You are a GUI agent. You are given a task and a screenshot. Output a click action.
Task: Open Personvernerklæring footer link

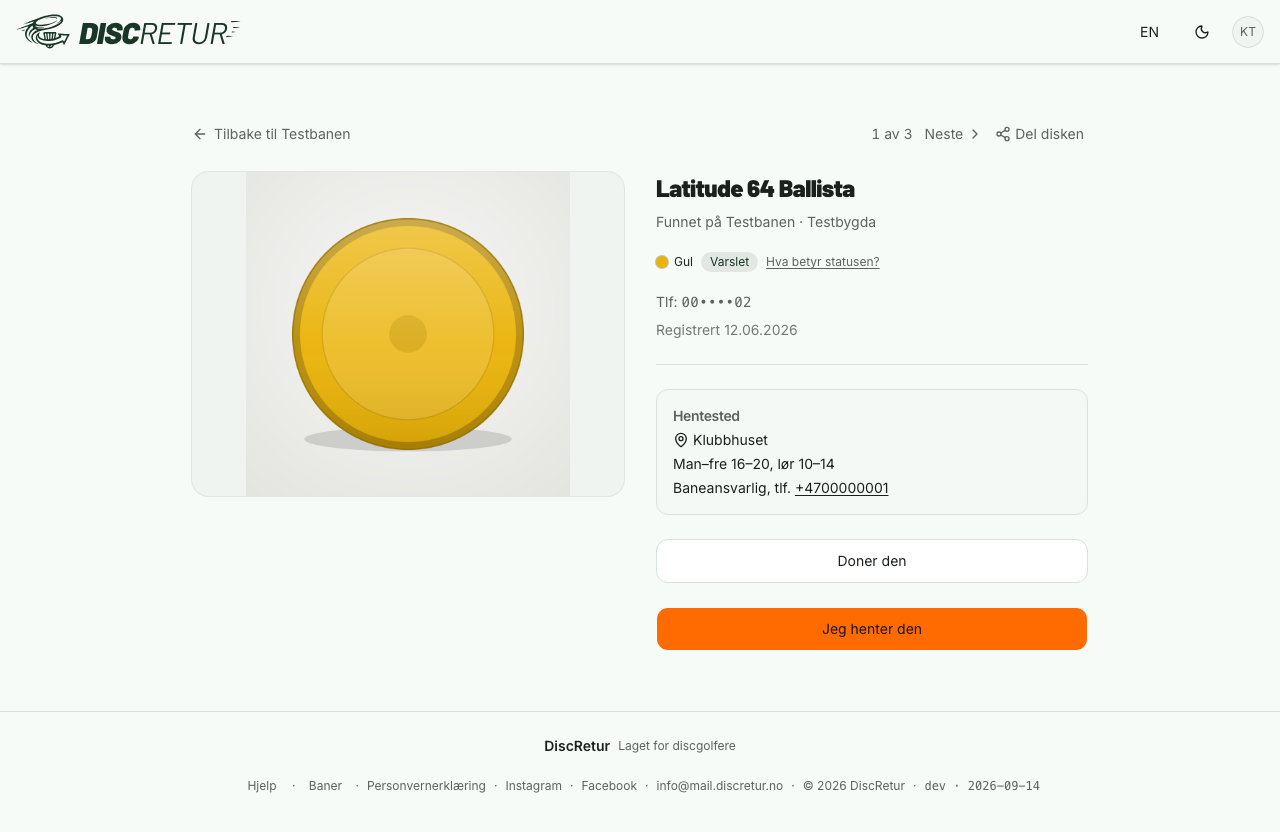(426, 786)
